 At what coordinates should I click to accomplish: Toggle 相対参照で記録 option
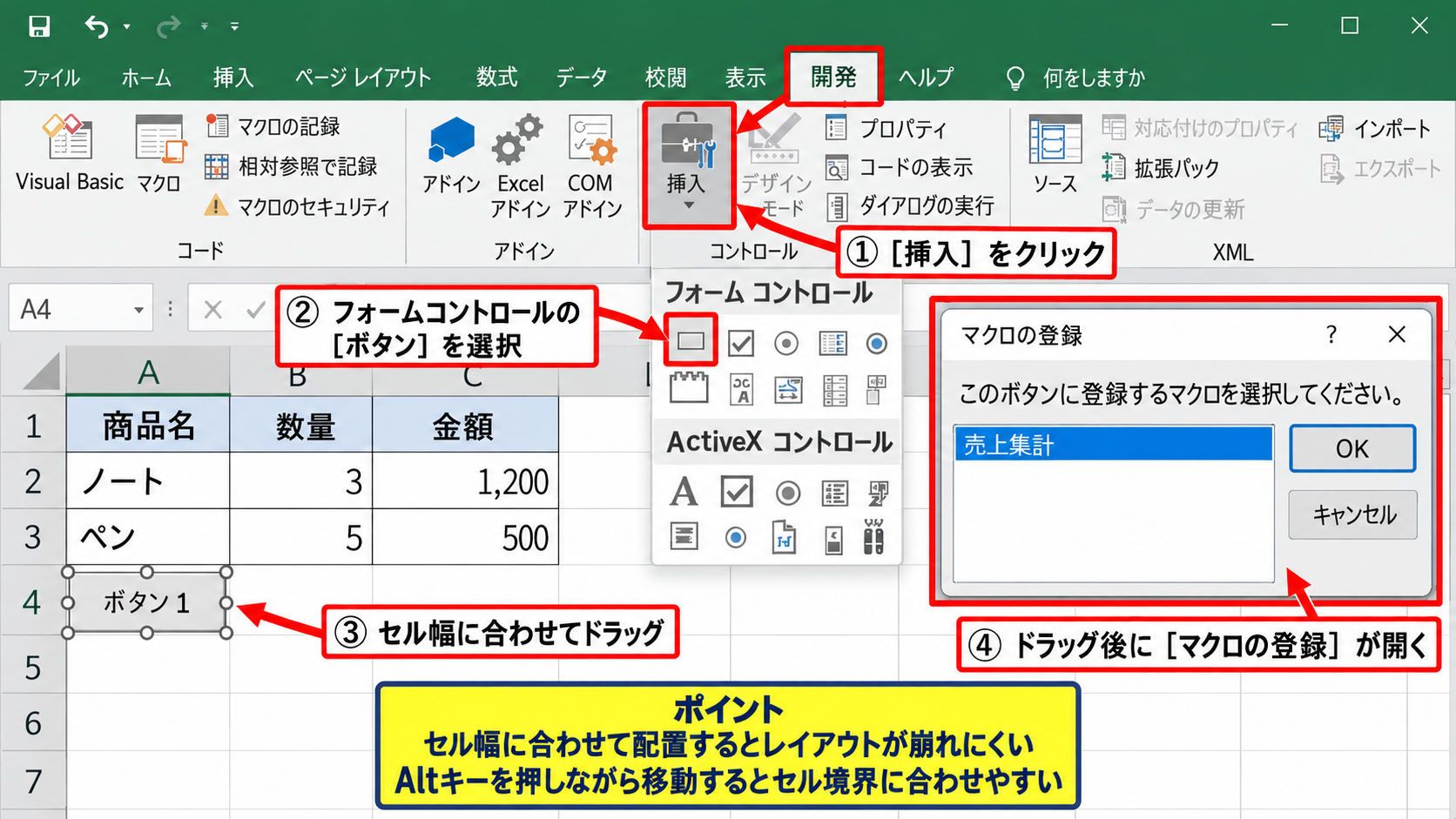pyautogui.click(x=290, y=166)
